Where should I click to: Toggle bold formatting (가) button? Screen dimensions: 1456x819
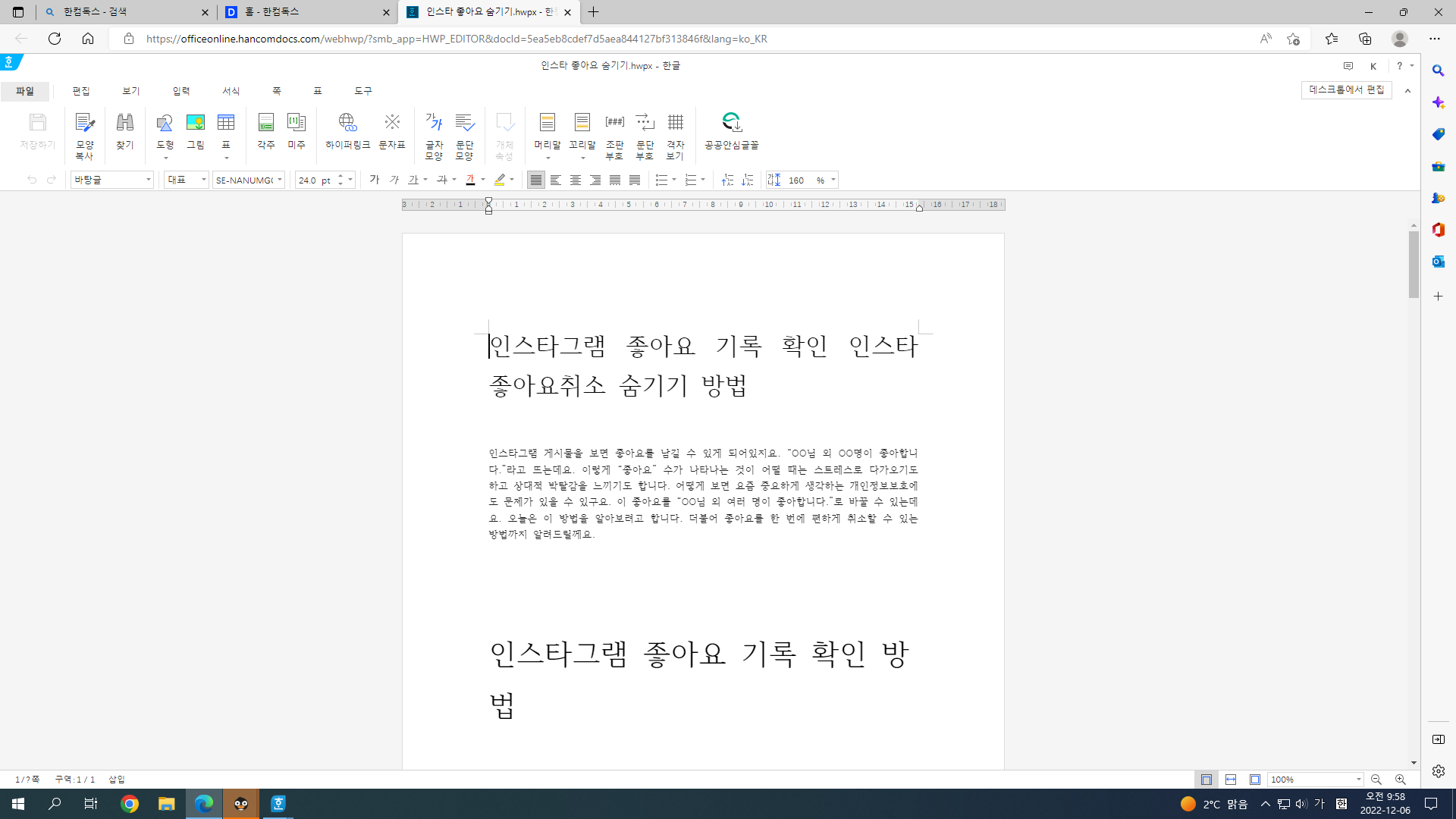[374, 180]
